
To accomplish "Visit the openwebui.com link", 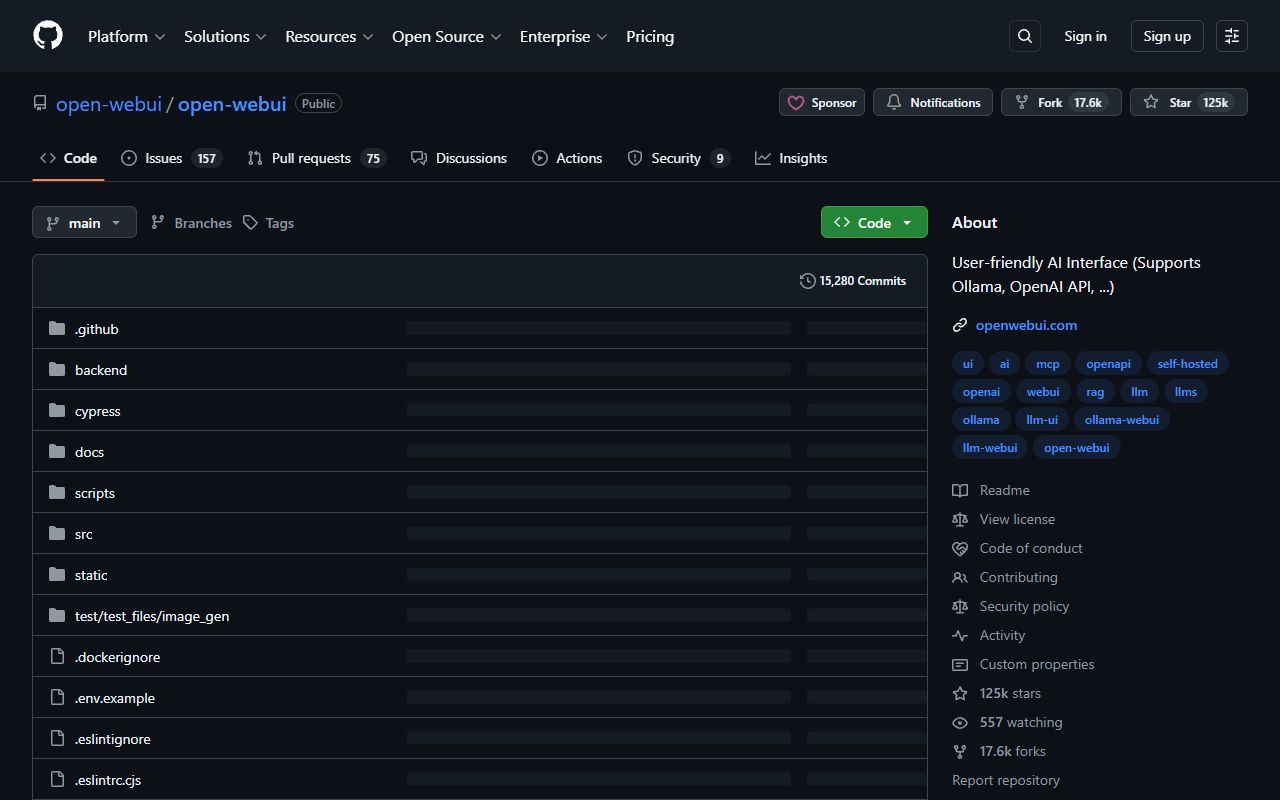I will pyautogui.click(x=1026, y=325).
